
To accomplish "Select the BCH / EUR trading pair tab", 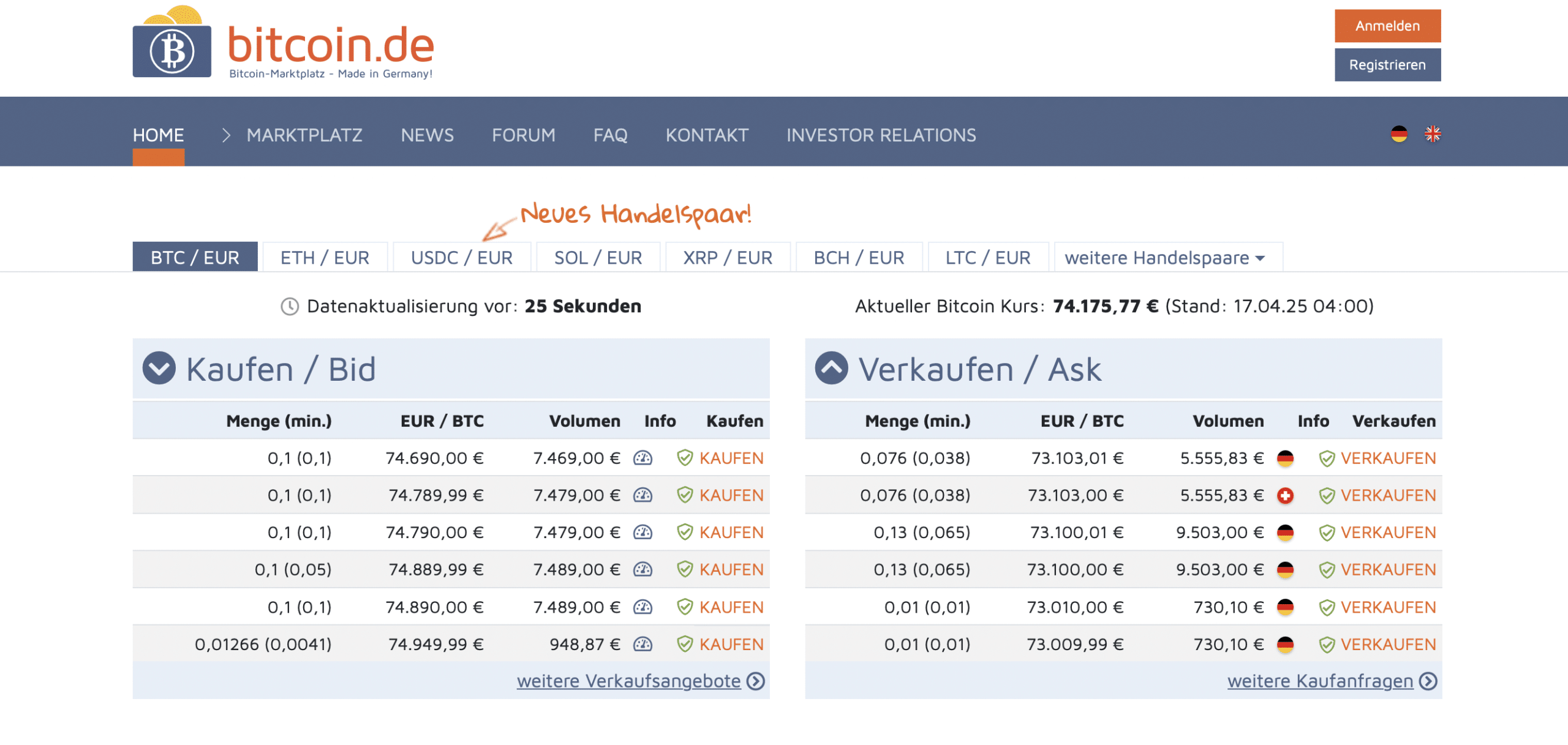I will (859, 257).
